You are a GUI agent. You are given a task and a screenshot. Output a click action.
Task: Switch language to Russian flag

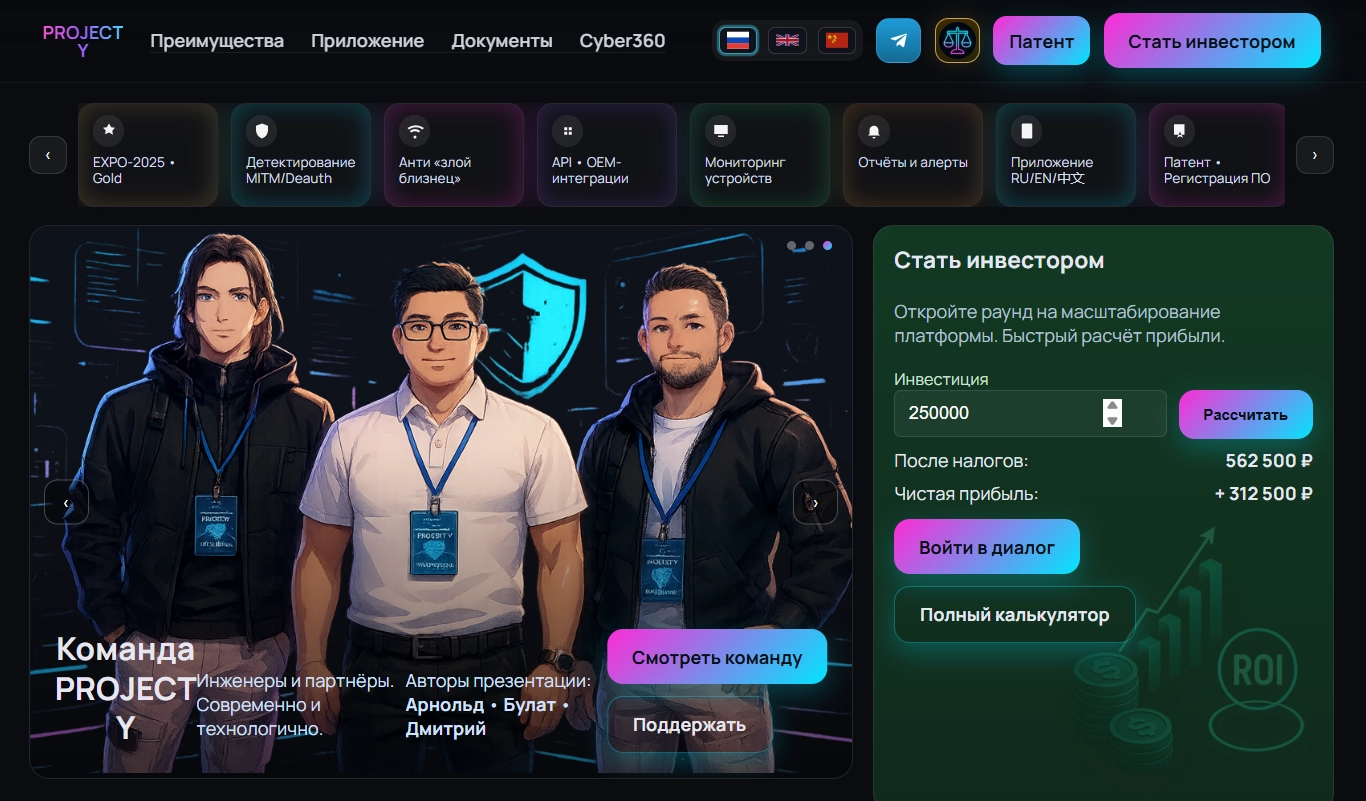(738, 41)
